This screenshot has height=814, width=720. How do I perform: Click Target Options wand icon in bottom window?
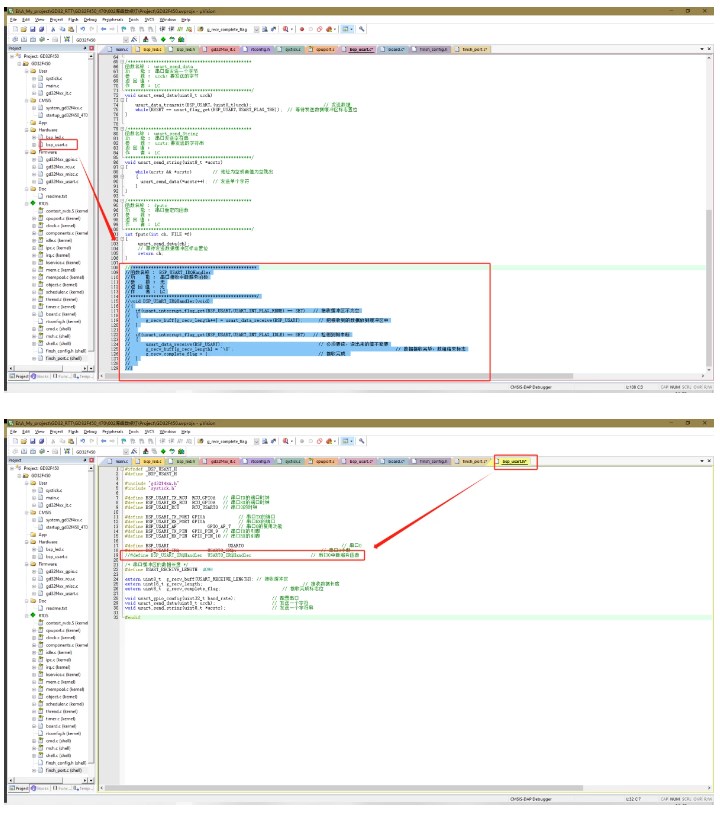point(134,451)
